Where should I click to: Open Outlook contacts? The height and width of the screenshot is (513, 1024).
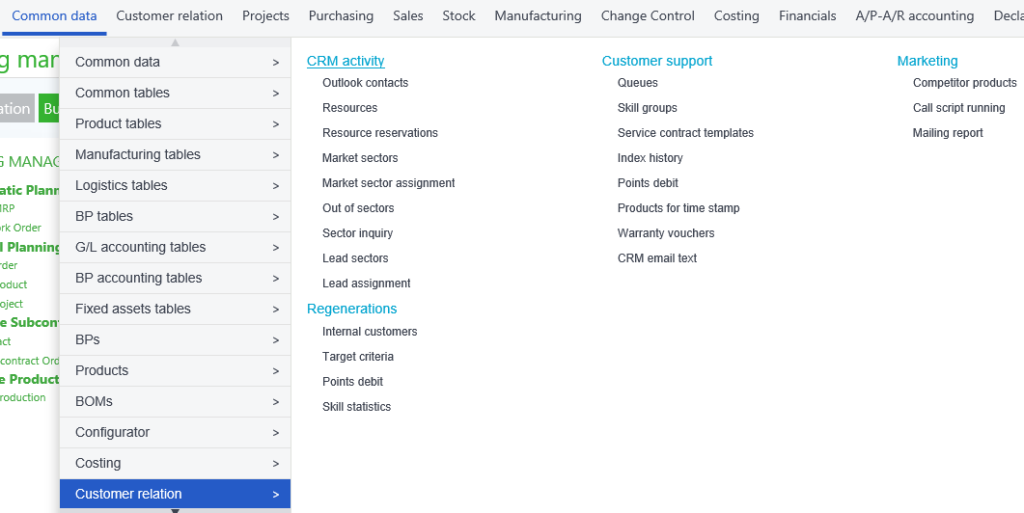pyautogui.click(x=365, y=83)
